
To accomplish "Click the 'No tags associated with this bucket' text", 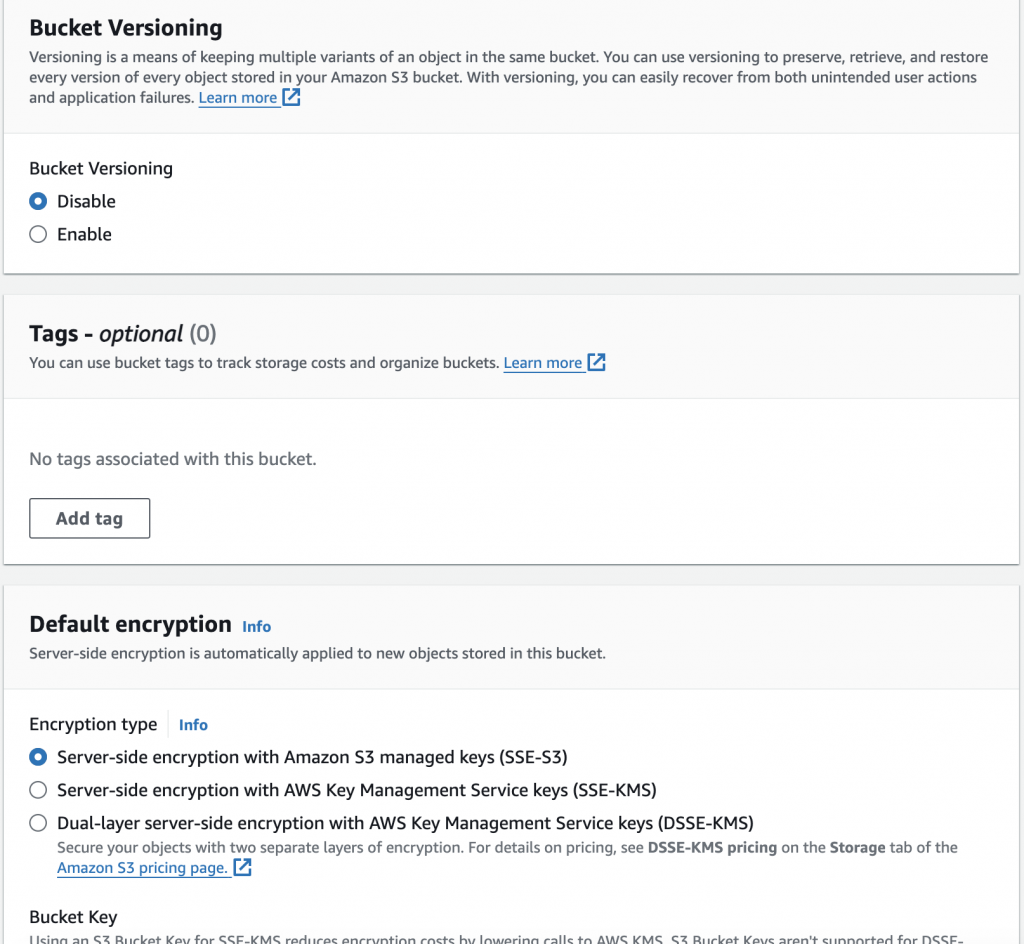I will (x=172, y=460).
